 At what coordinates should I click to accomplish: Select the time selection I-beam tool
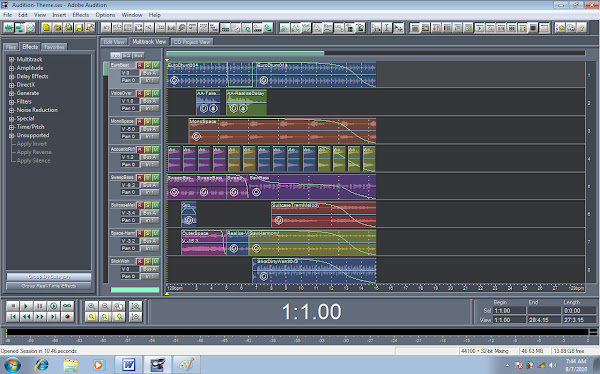[x=387, y=28]
